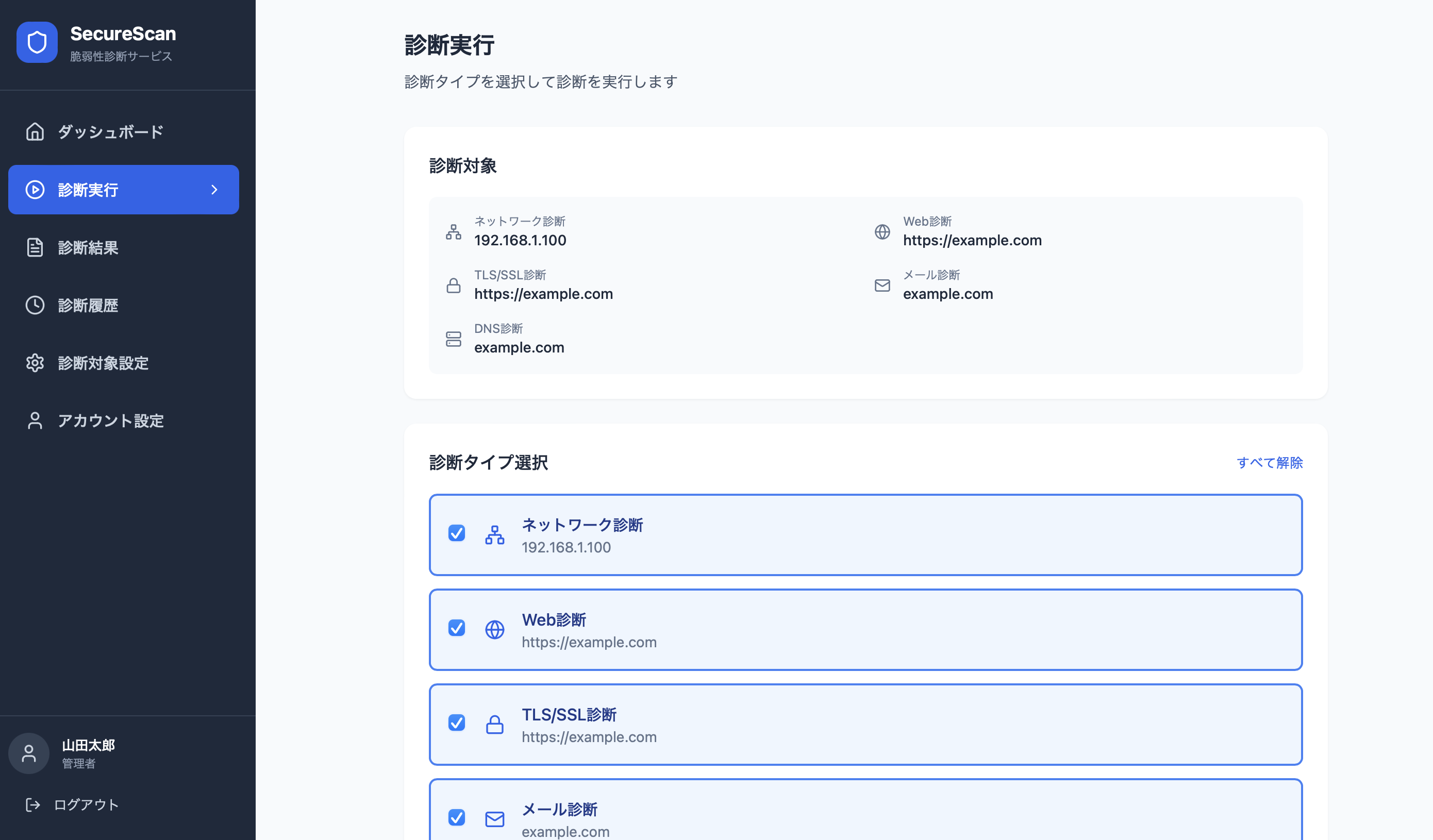Click the document icon beside 診断結果
The height and width of the screenshot is (840, 1433).
(x=35, y=247)
